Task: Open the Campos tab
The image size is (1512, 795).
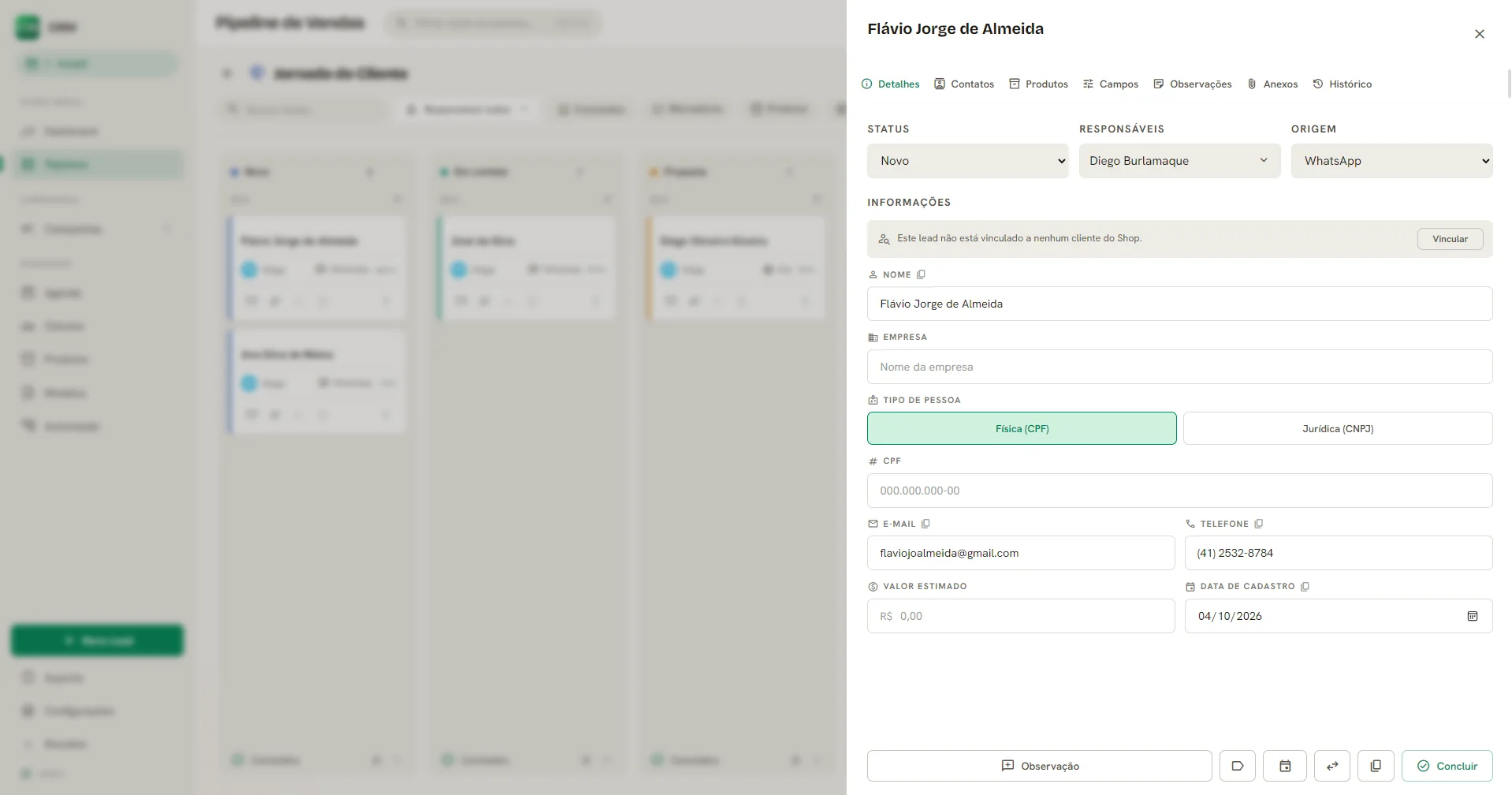Action: [x=1111, y=84]
